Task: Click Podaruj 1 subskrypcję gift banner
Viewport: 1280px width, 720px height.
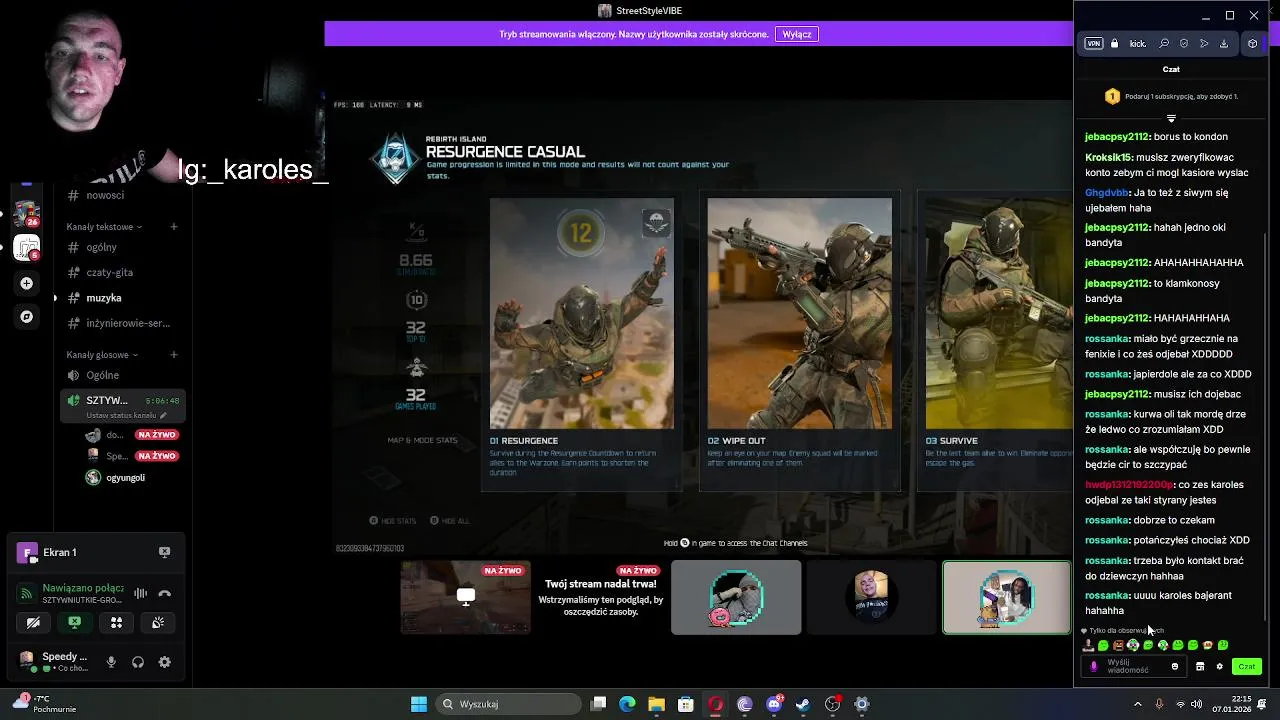Action: pyautogui.click(x=1171, y=96)
